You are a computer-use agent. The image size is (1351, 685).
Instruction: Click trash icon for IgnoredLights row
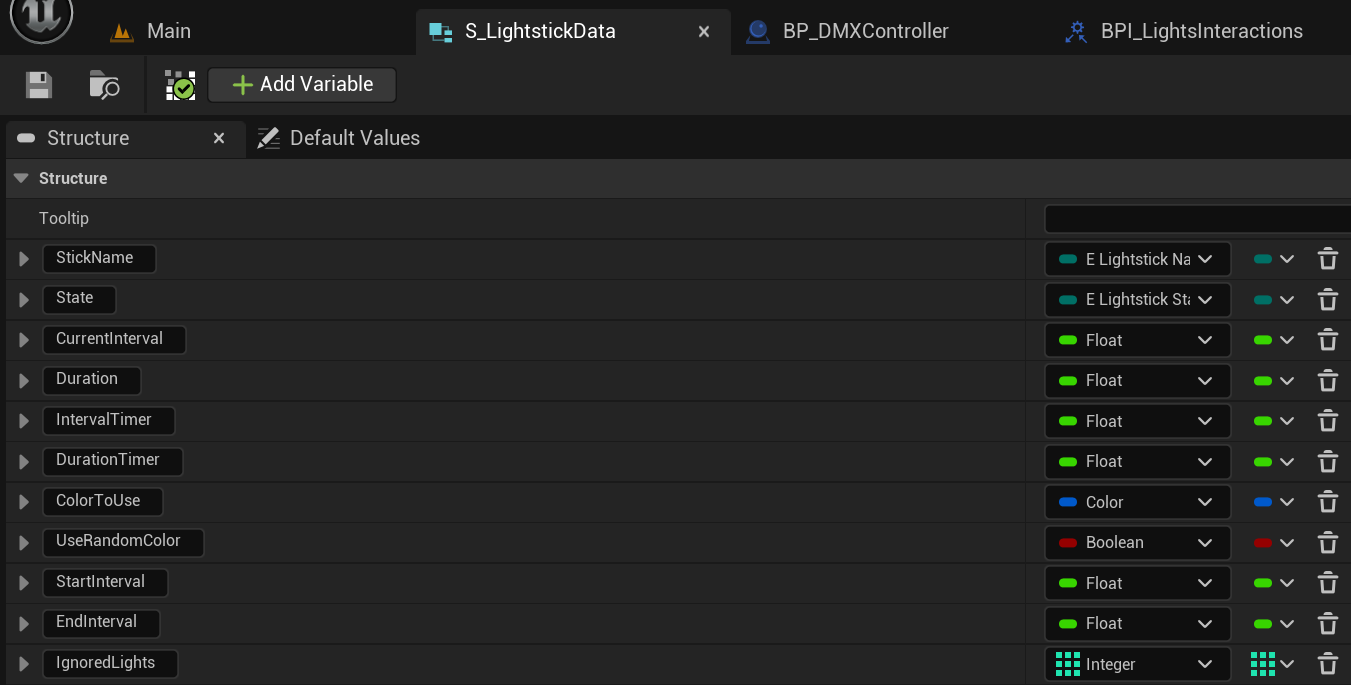tap(1327, 664)
